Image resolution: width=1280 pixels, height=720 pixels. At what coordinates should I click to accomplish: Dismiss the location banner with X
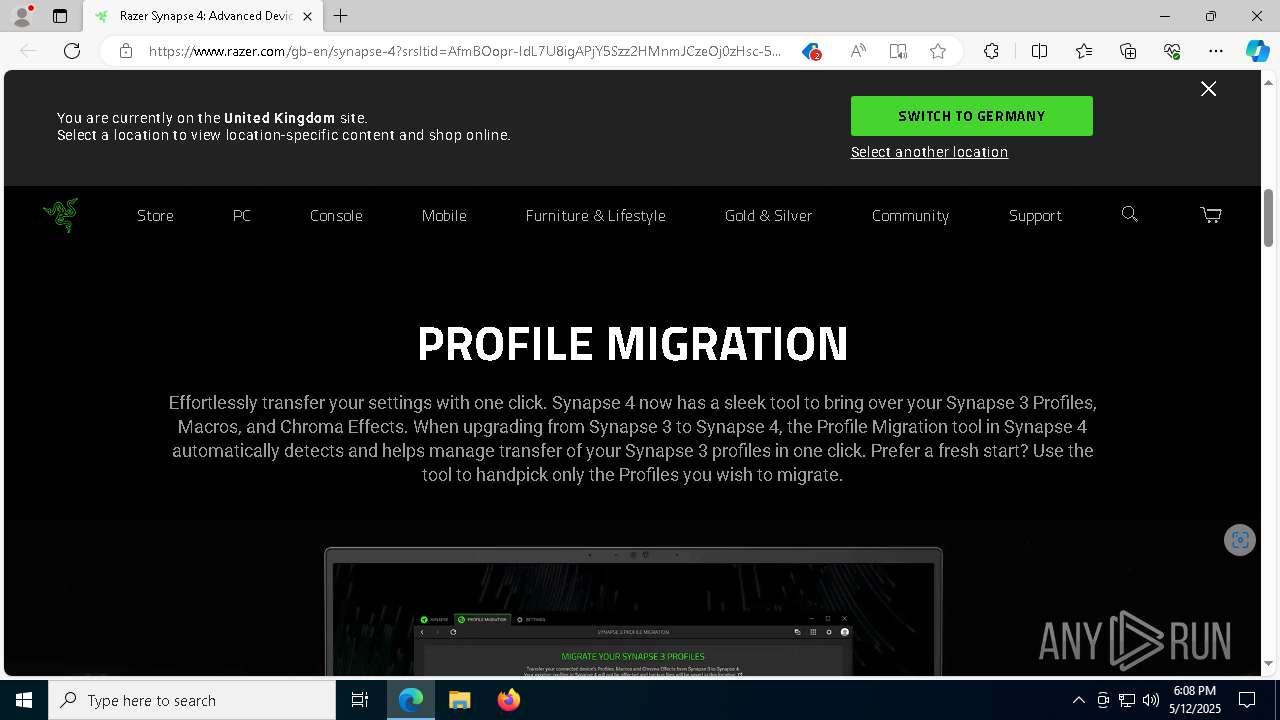[1208, 89]
